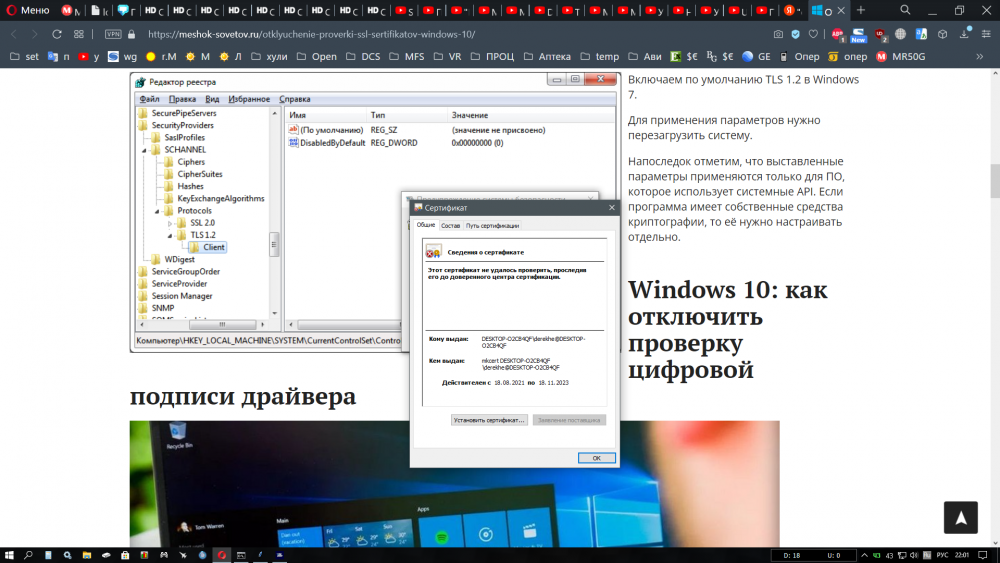The image size is (1000, 563).
Task: Open the ABP extension icon
Action: pos(838,34)
